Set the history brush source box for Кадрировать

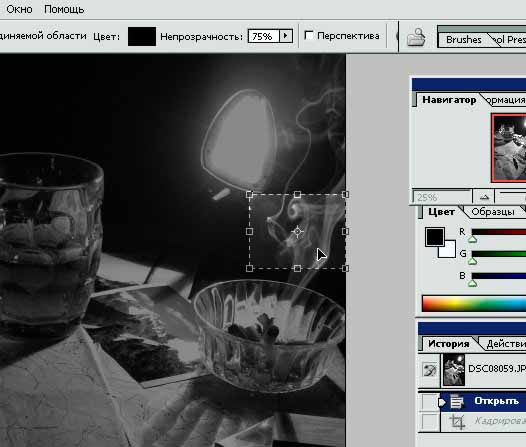point(430,422)
